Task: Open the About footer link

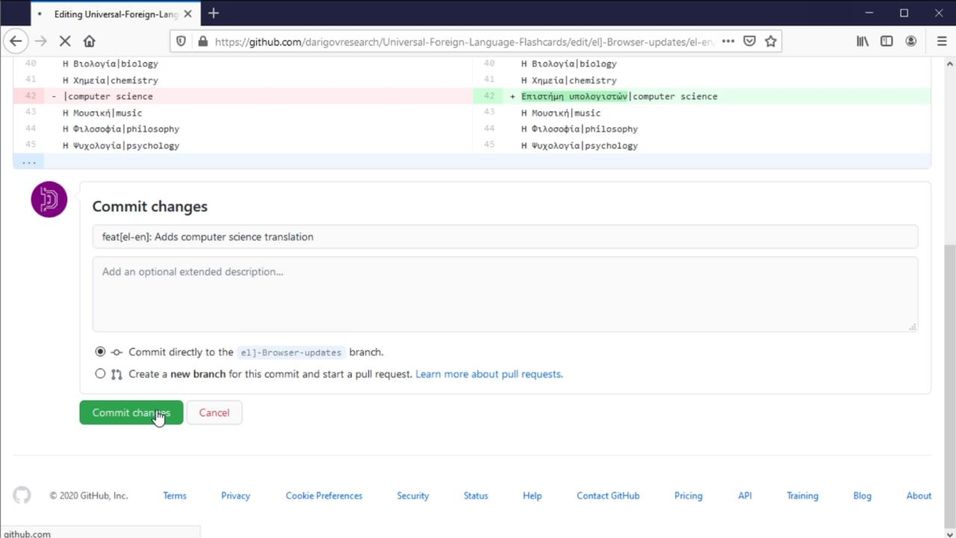Action: coord(918,496)
